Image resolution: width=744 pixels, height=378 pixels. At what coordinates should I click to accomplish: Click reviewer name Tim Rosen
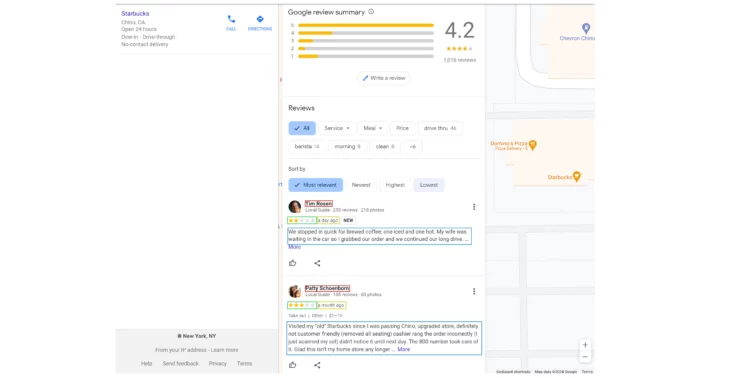tap(318, 203)
